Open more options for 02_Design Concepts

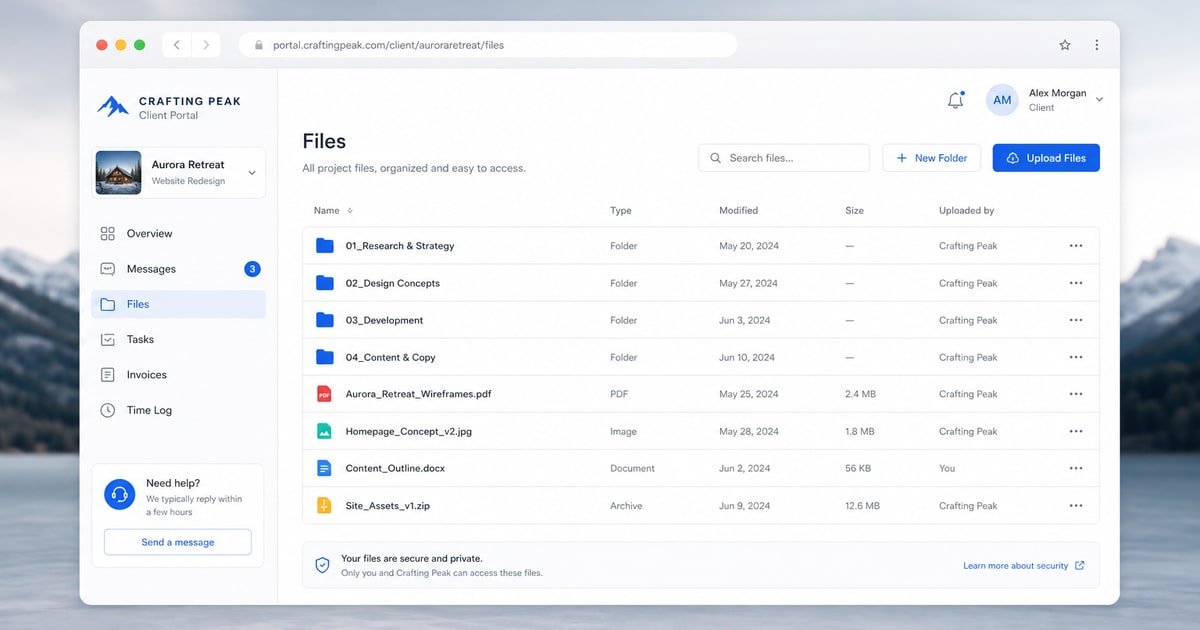pyautogui.click(x=1076, y=283)
